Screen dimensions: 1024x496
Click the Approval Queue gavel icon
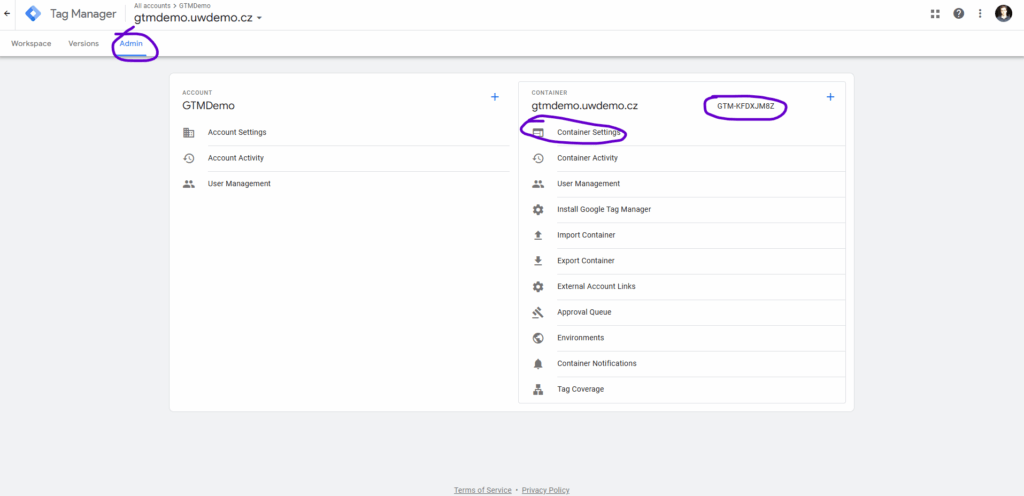click(538, 312)
